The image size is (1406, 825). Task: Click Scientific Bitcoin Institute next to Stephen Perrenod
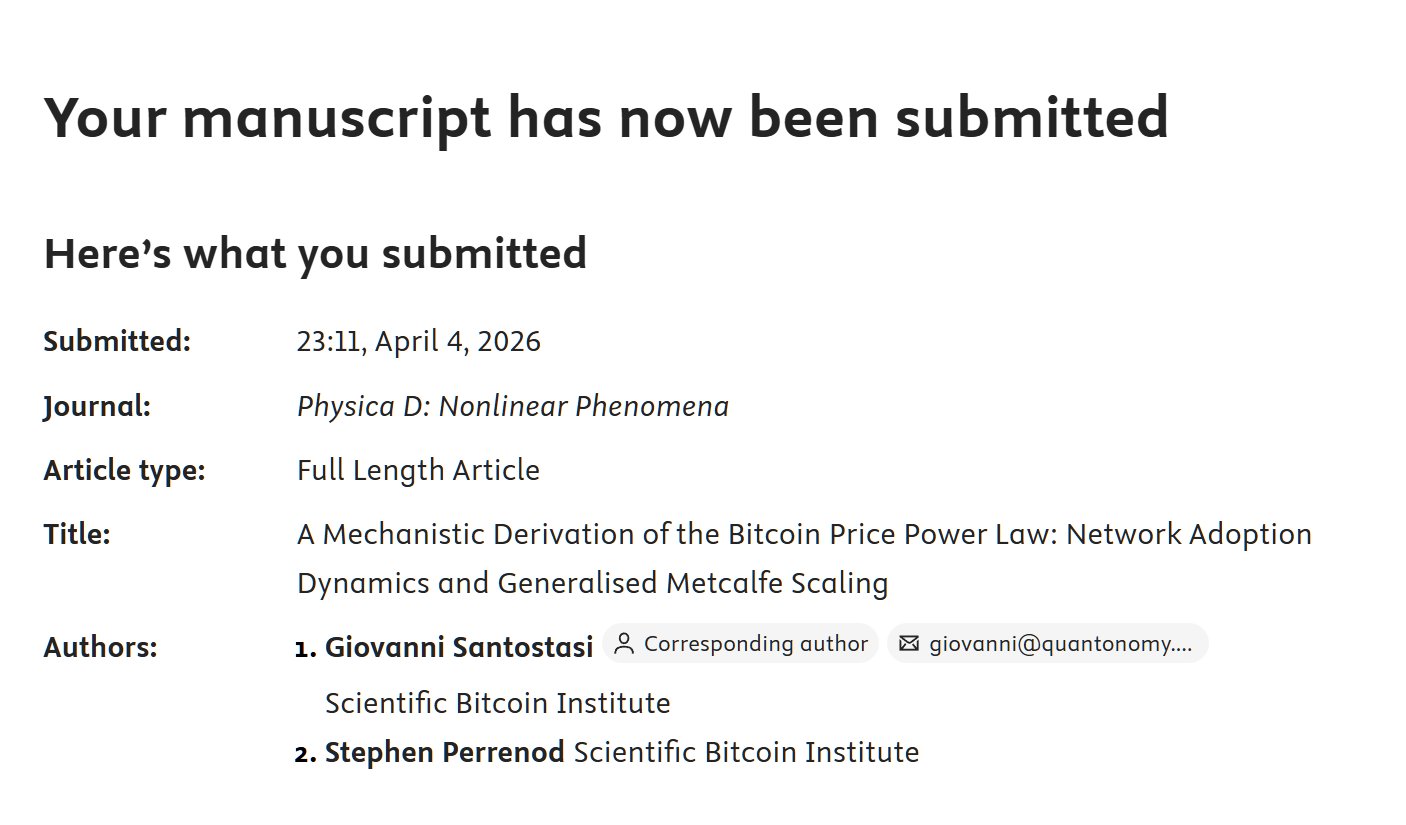coord(746,752)
